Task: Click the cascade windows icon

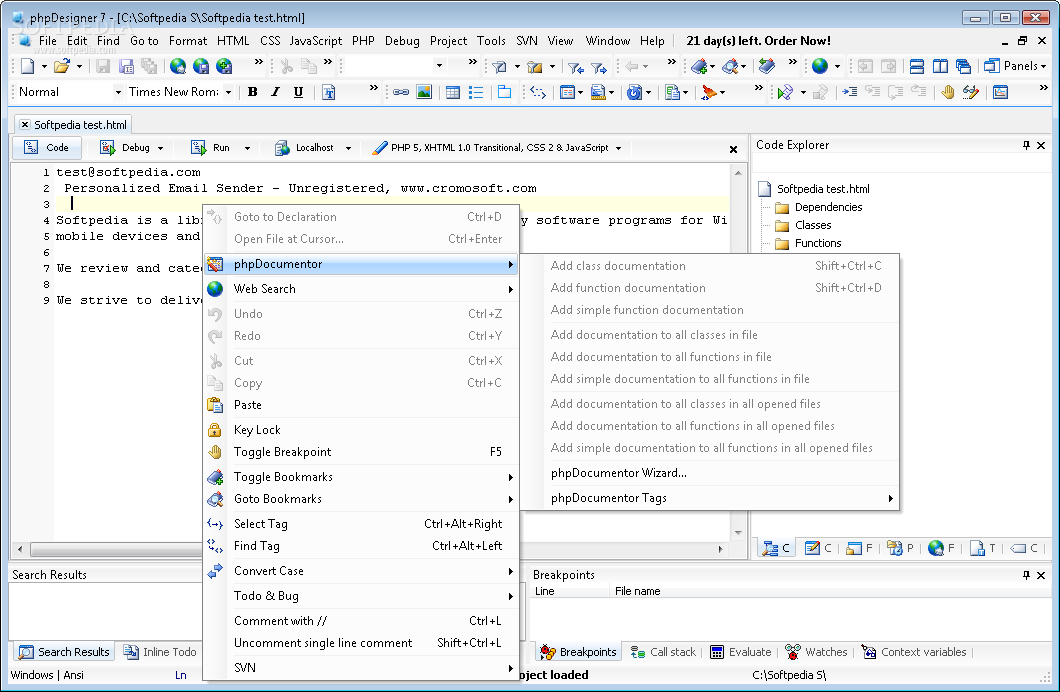Action: 963,66
